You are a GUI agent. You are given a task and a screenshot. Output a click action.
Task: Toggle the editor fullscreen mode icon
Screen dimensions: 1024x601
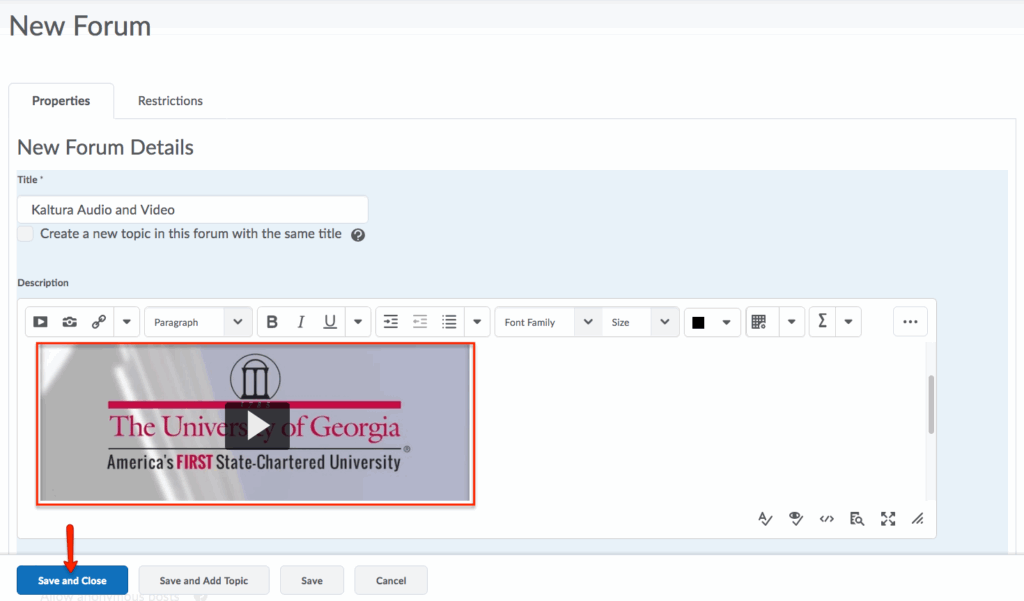click(x=887, y=518)
